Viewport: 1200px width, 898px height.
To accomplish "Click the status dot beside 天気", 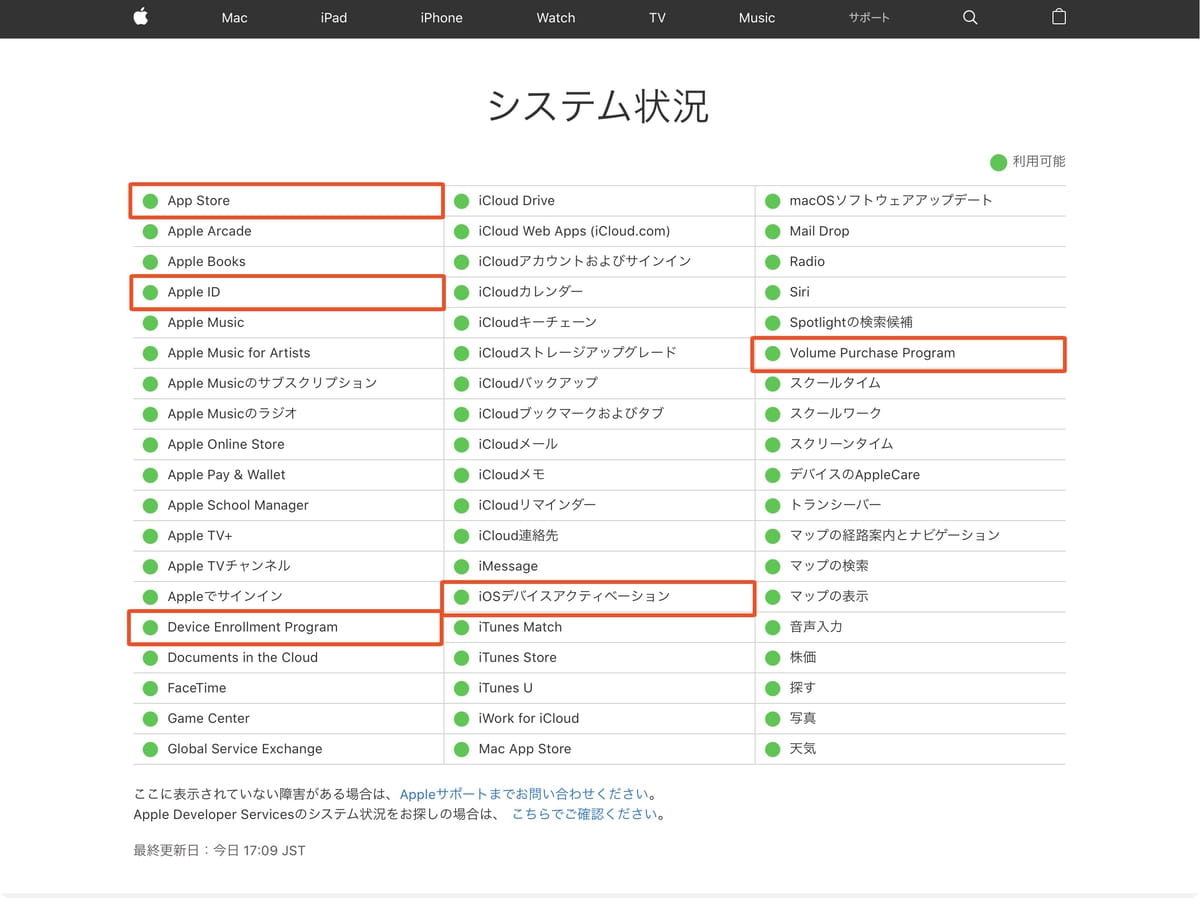I will click(x=772, y=749).
